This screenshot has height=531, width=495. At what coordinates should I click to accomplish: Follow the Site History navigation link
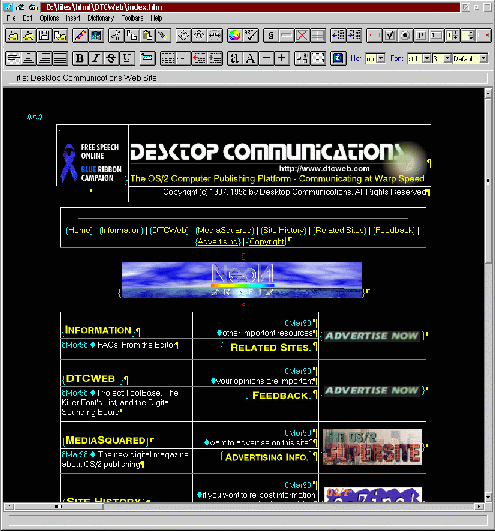(283, 230)
